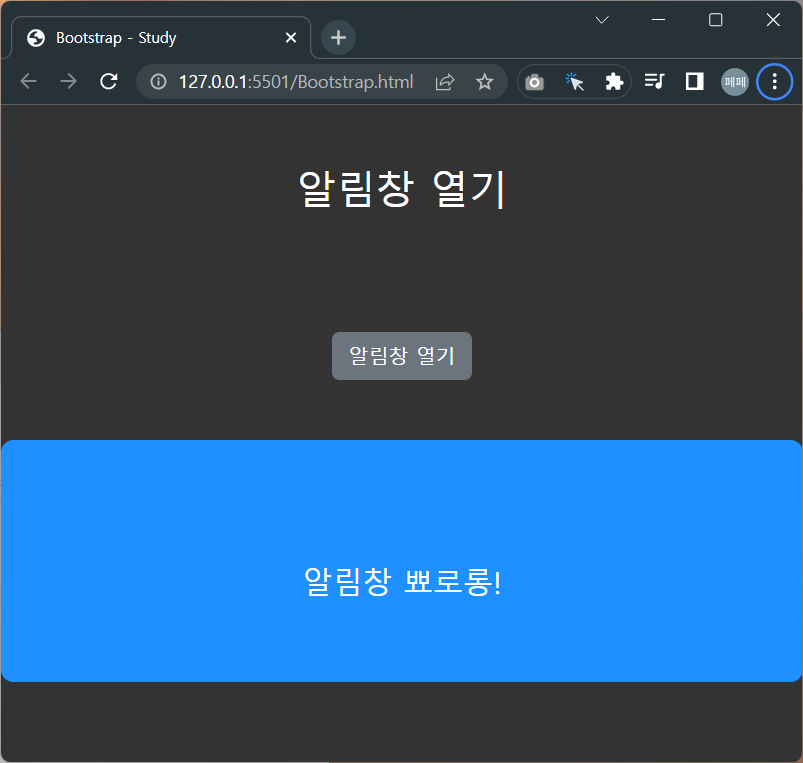Open the three-dot Chrome menu
This screenshot has width=803, height=763.
(774, 81)
